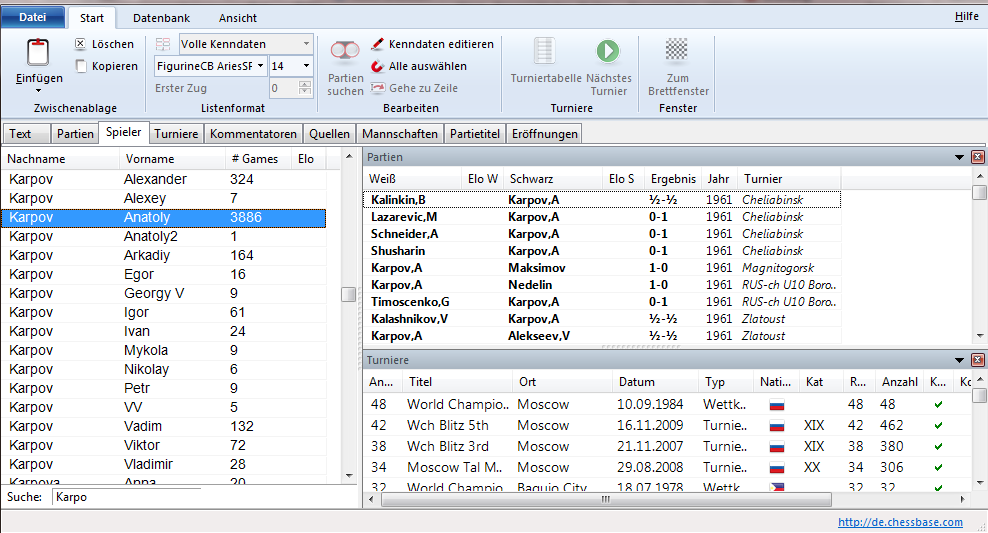Open the Quellen tab
The height and width of the screenshot is (533, 988).
329,134
